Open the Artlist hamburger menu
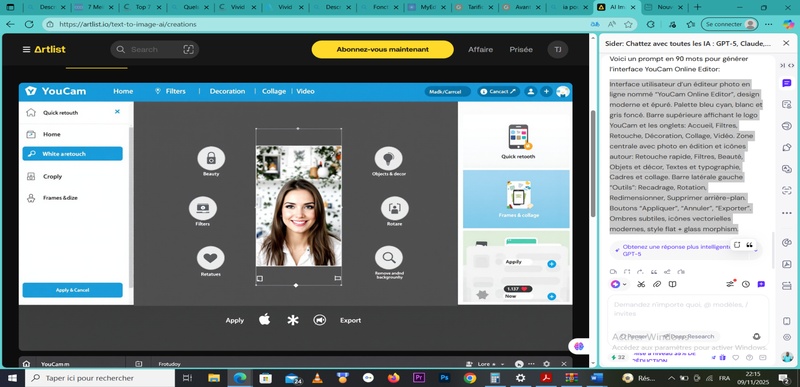Screen dimensions: 800x387 [26, 49]
